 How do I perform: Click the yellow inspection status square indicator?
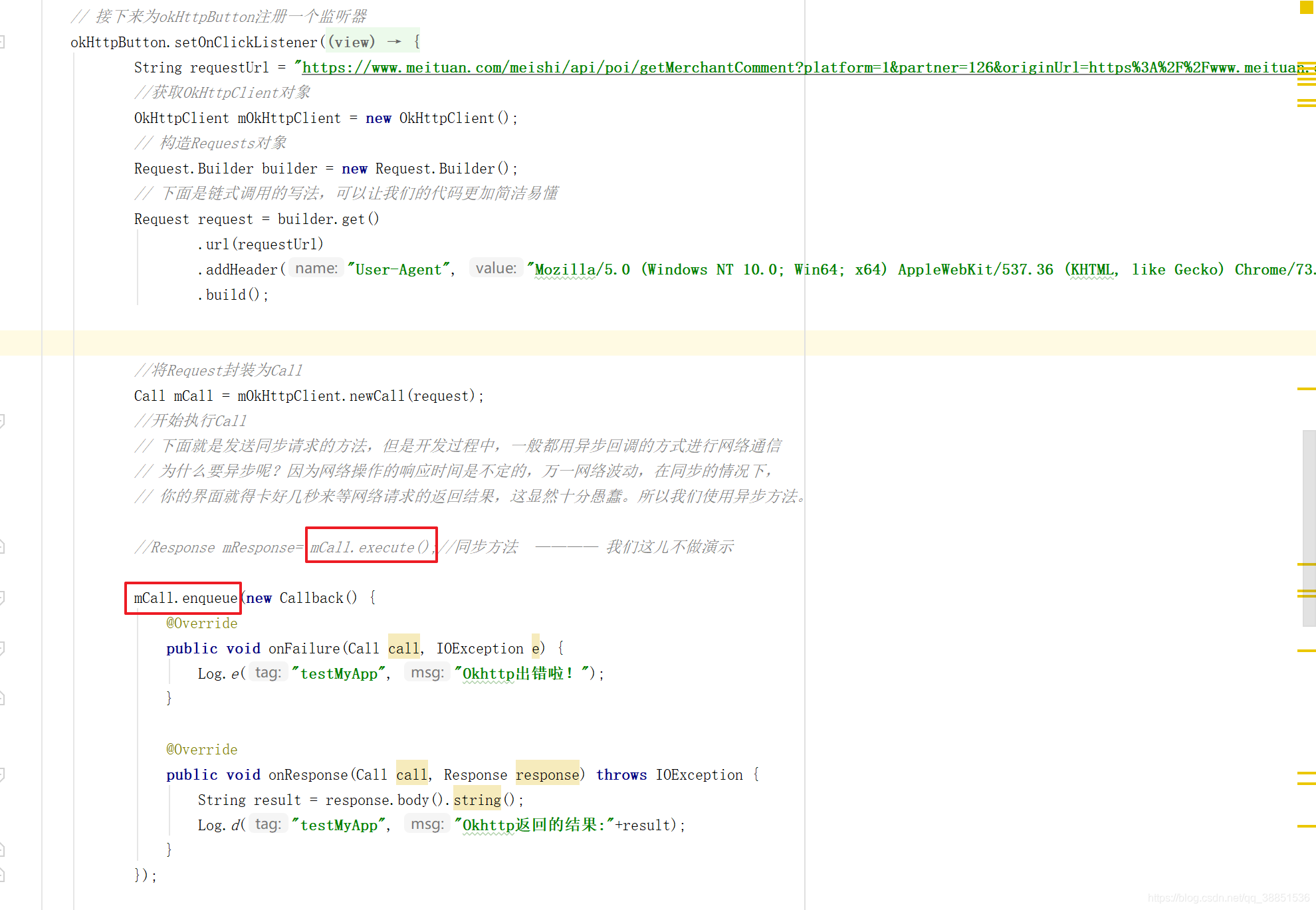(x=1306, y=7)
